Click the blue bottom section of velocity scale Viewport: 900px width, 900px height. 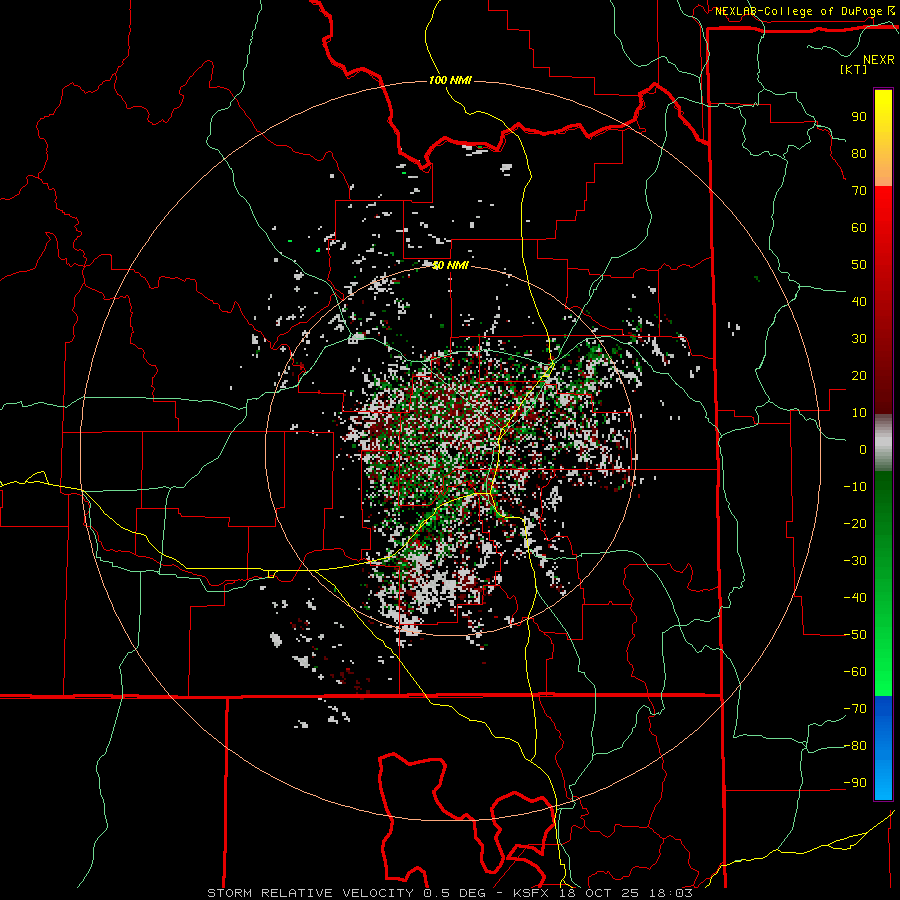883,747
